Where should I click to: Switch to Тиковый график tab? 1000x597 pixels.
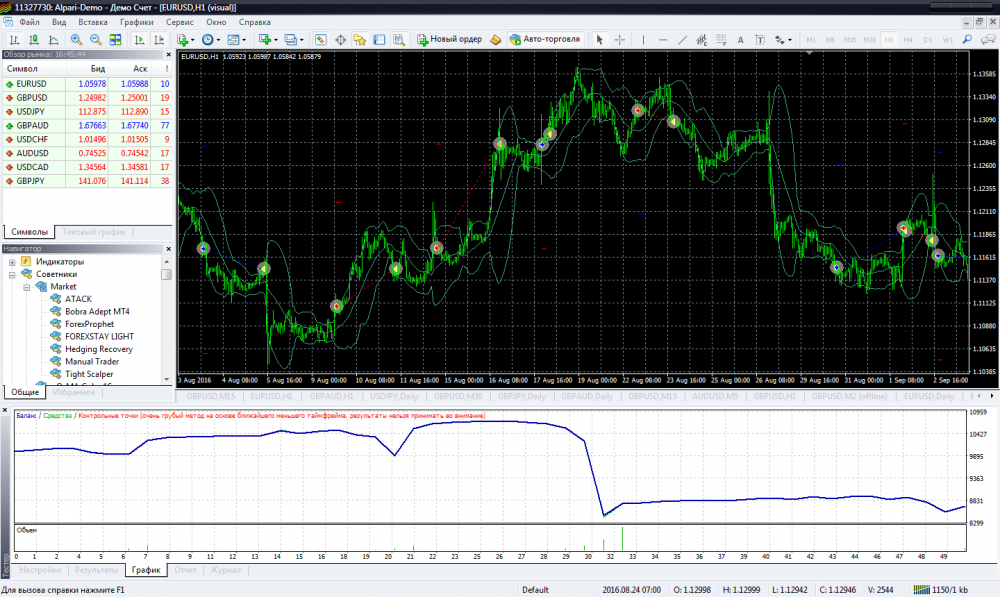coord(94,232)
